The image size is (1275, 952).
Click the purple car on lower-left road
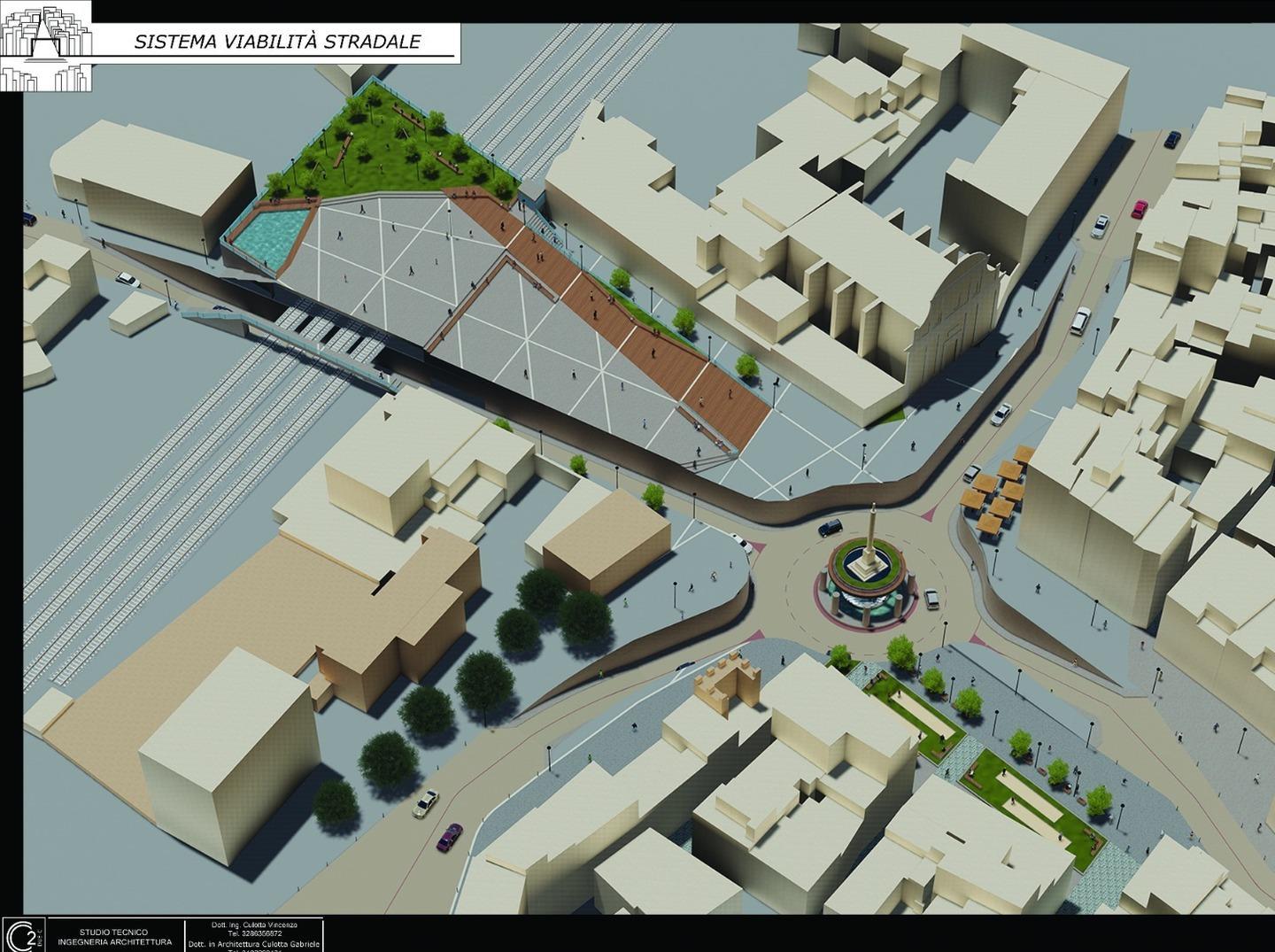(x=449, y=836)
